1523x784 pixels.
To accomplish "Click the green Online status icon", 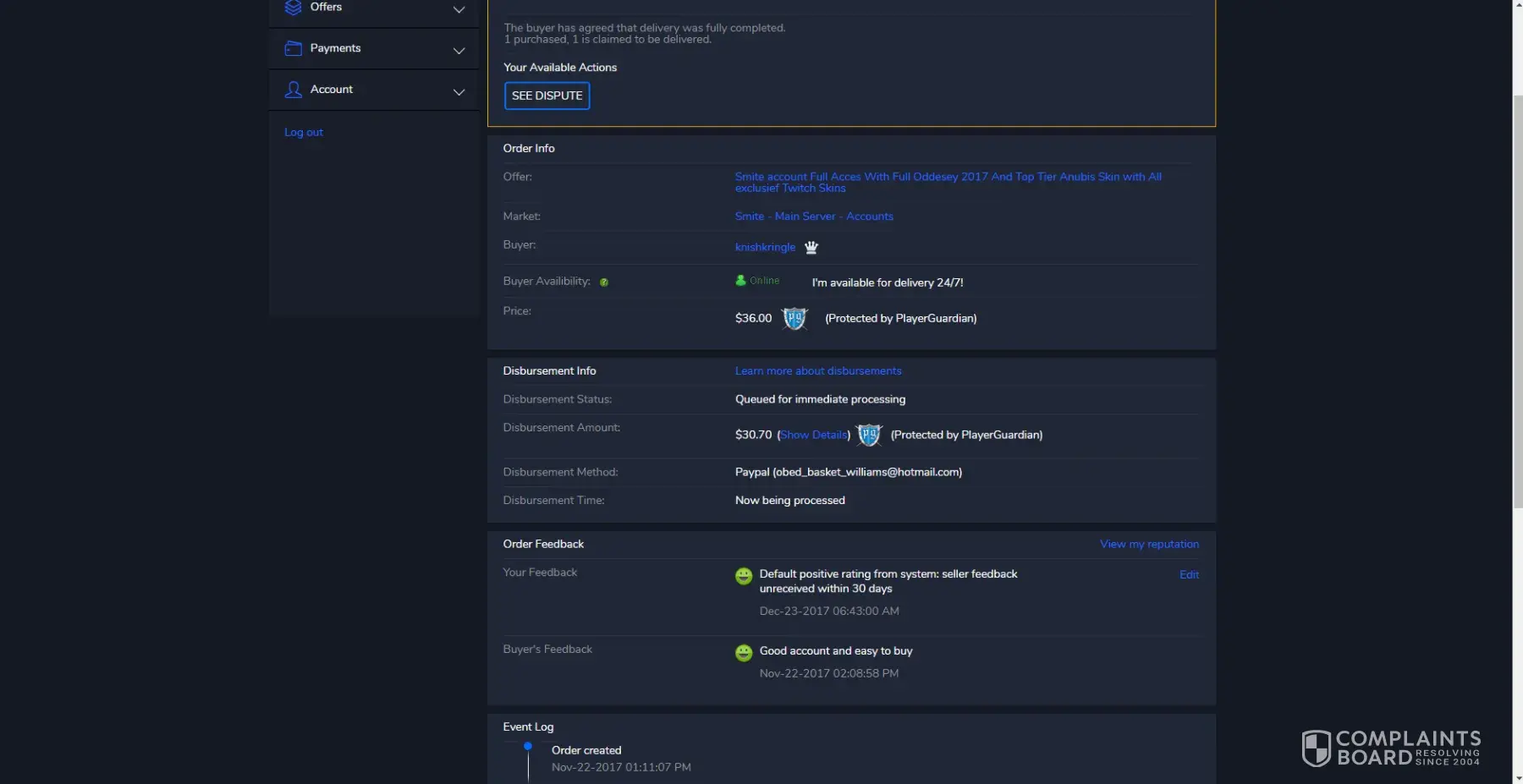I will 741,281.
